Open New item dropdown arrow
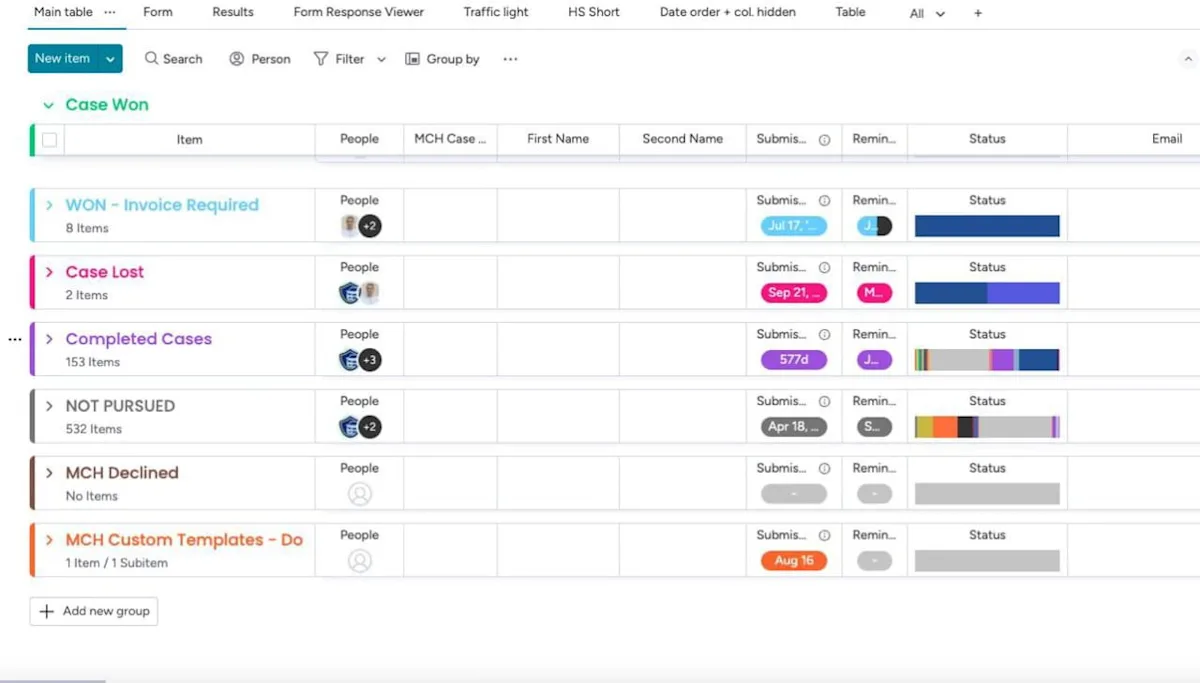Screen dimensions: 1200x683 pos(110,59)
